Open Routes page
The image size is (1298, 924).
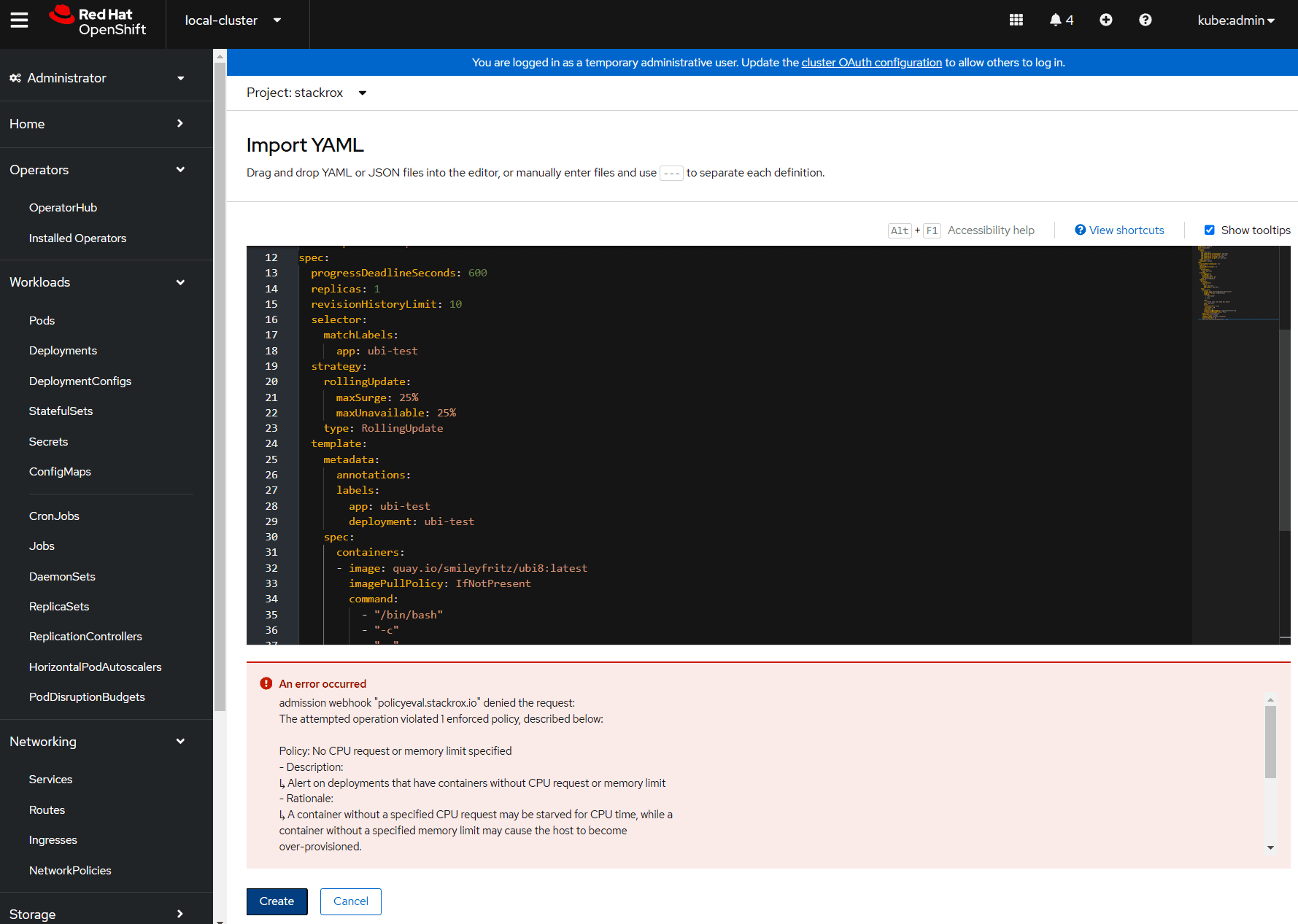47,810
